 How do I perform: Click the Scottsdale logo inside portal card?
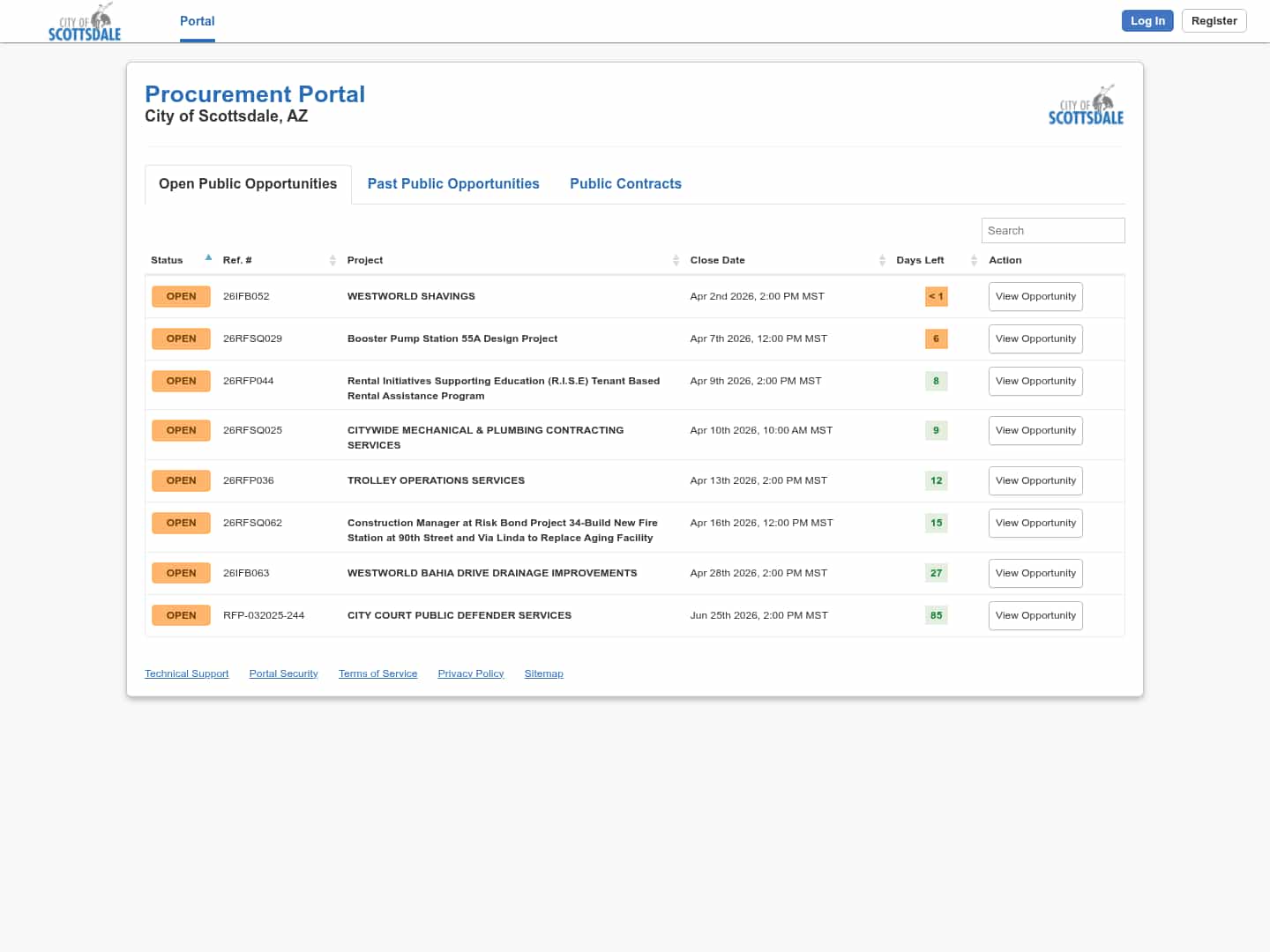click(1086, 105)
